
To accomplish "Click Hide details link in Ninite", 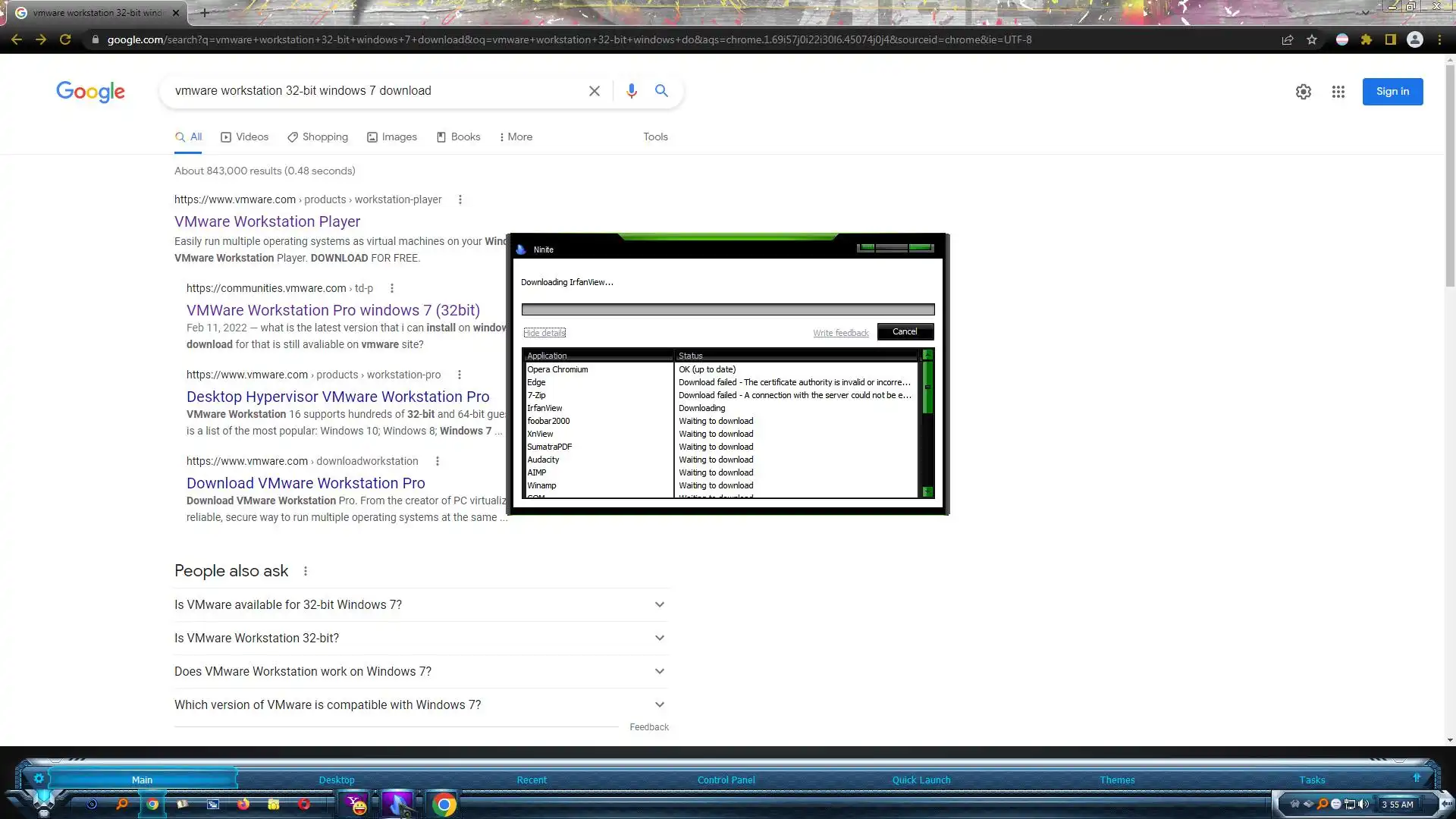I will [544, 333].
